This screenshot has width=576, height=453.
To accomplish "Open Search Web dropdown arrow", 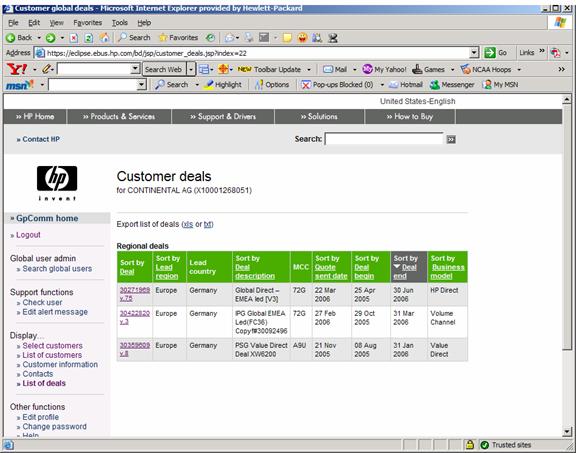I will pos(191,69).
